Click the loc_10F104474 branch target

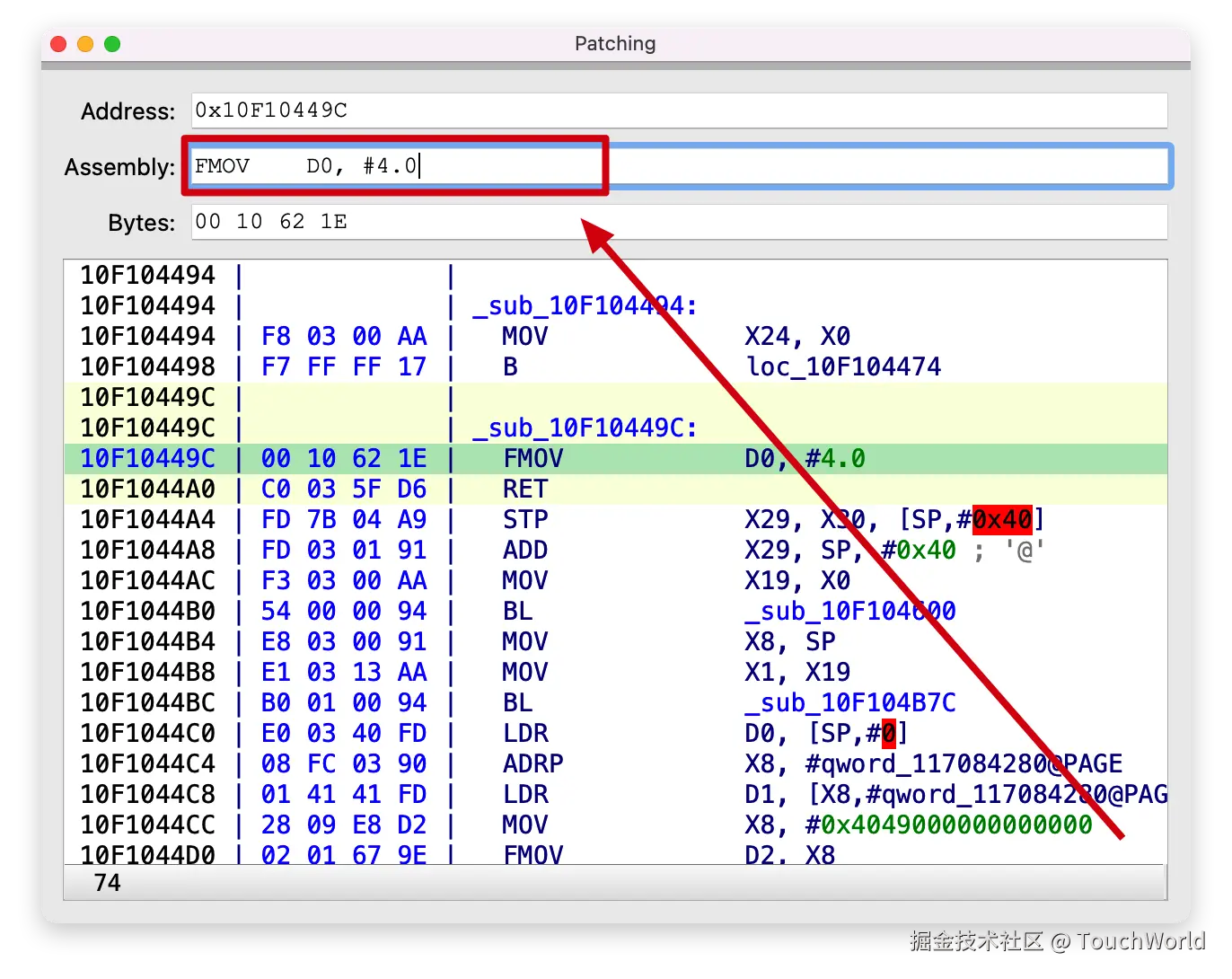[843, 366]
